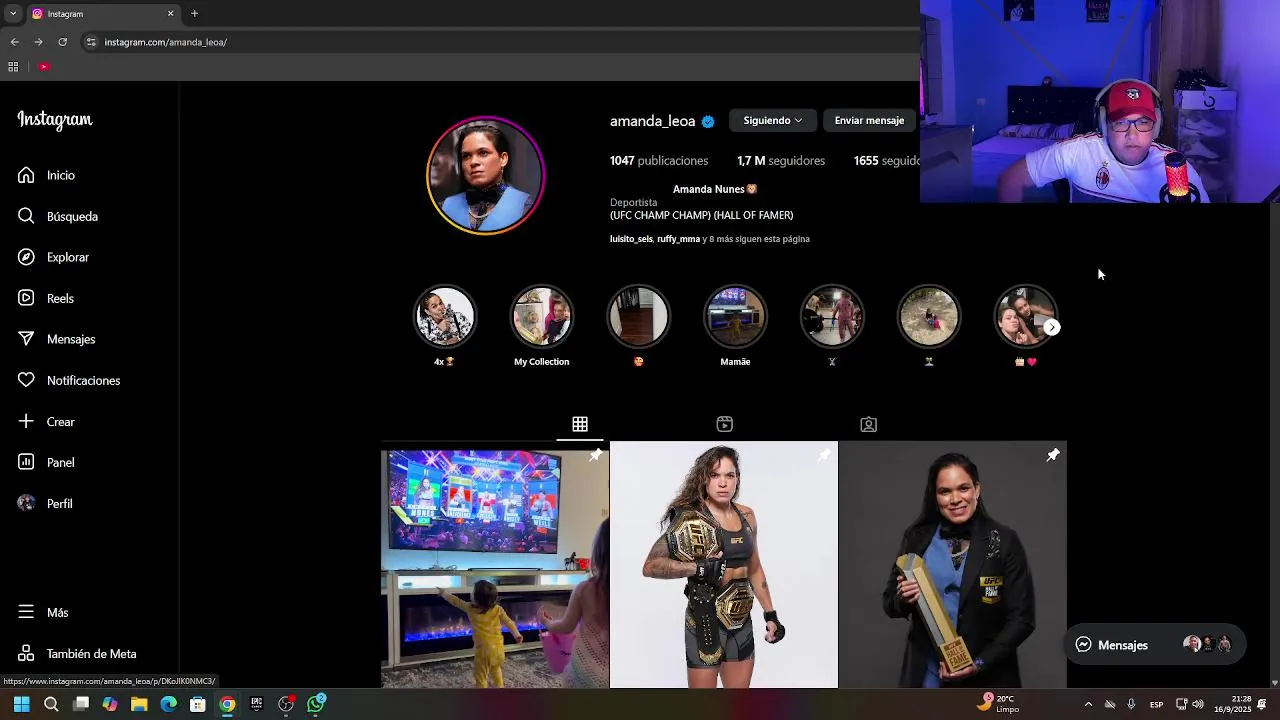
Task: Open the clock and date flyout
Action: (x=1234, y=704)
